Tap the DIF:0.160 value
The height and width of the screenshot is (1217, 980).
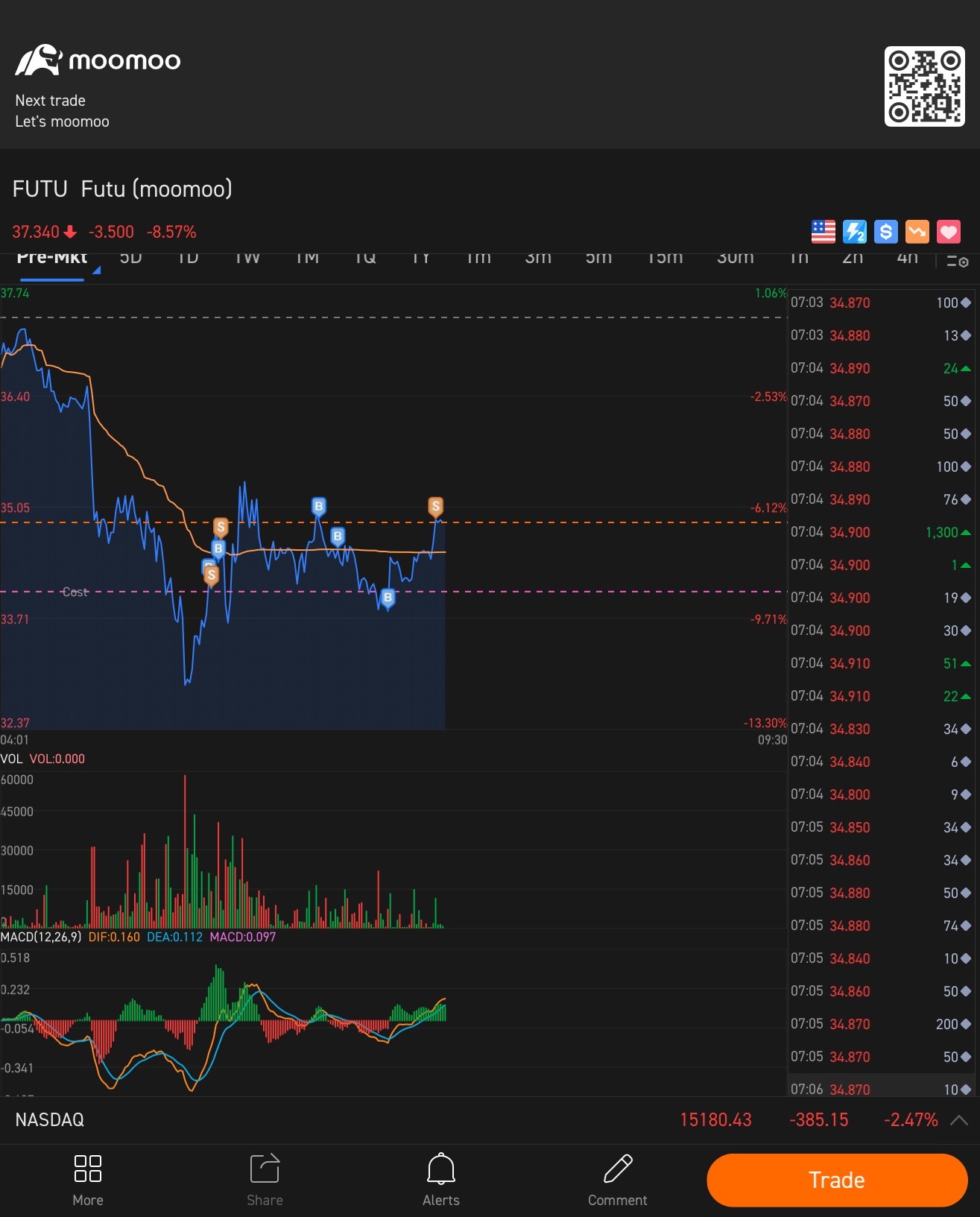point(114,937)
